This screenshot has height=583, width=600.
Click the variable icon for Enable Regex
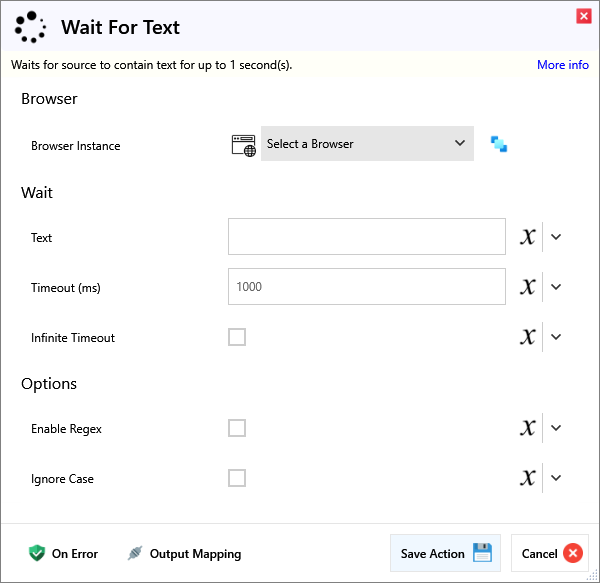pos(528,428)
